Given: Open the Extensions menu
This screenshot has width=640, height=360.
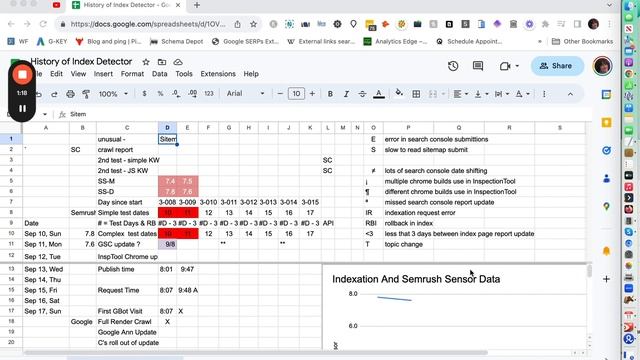Looking at the screenshot, I should [x=218, y=74].
